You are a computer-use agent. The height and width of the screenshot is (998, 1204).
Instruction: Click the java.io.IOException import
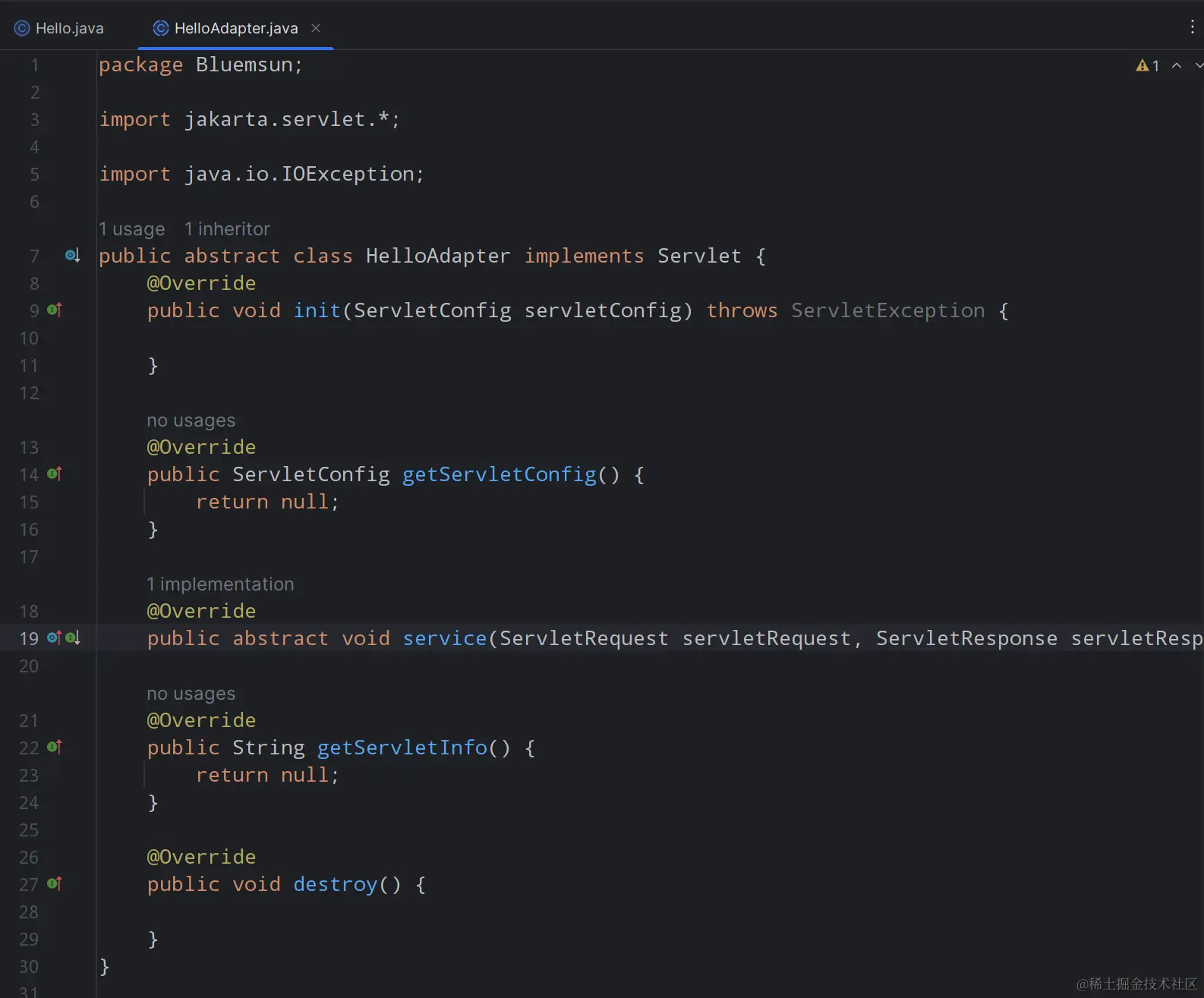[x=299, y=174]
